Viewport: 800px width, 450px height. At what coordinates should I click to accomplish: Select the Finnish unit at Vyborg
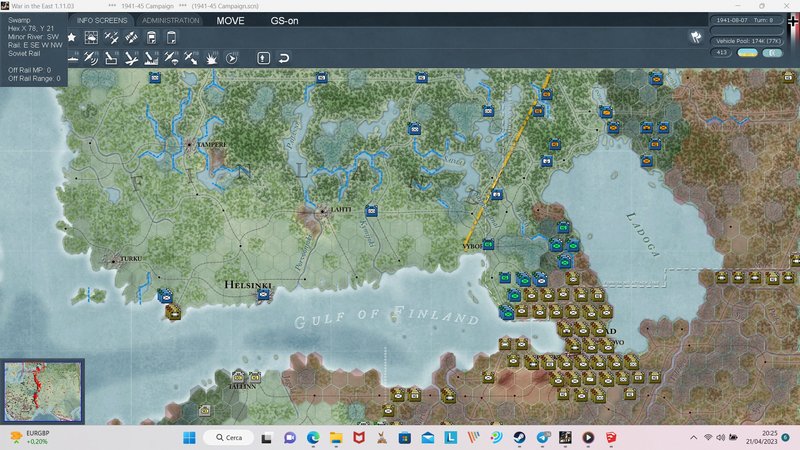click(x=488, y=244)
